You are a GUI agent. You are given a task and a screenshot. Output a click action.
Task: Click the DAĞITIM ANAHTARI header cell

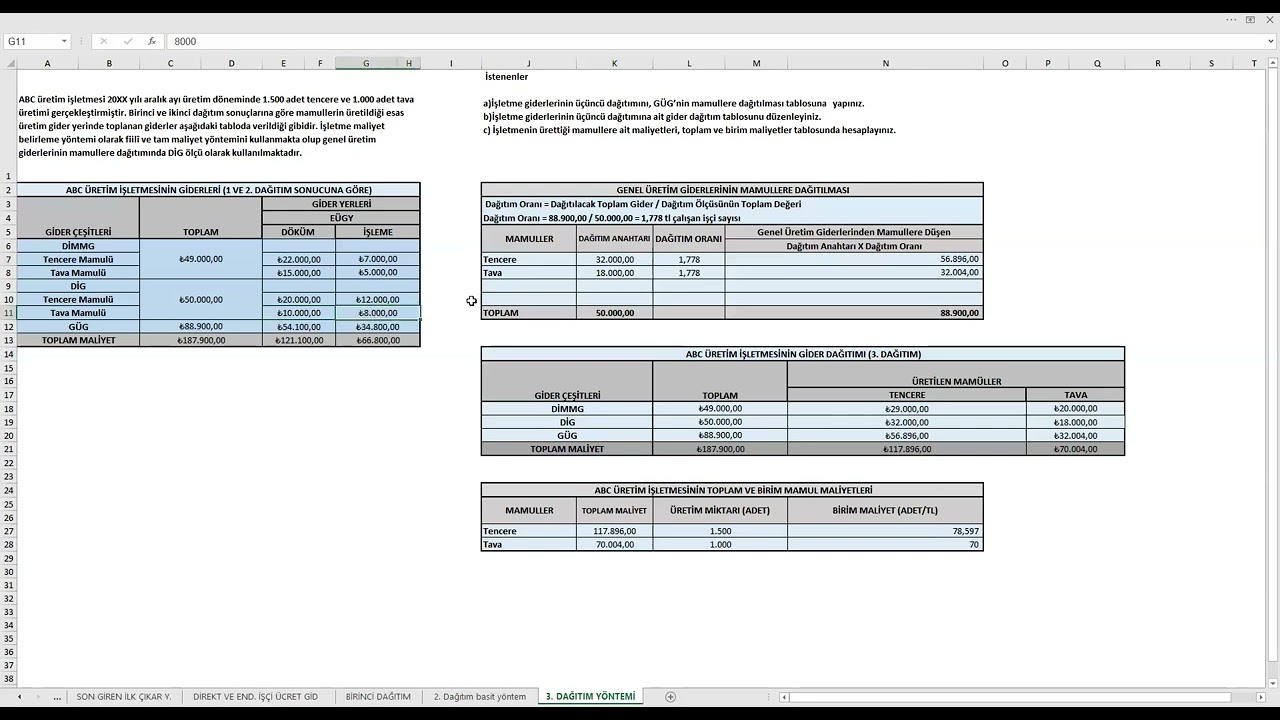click(x=614, y=239)
